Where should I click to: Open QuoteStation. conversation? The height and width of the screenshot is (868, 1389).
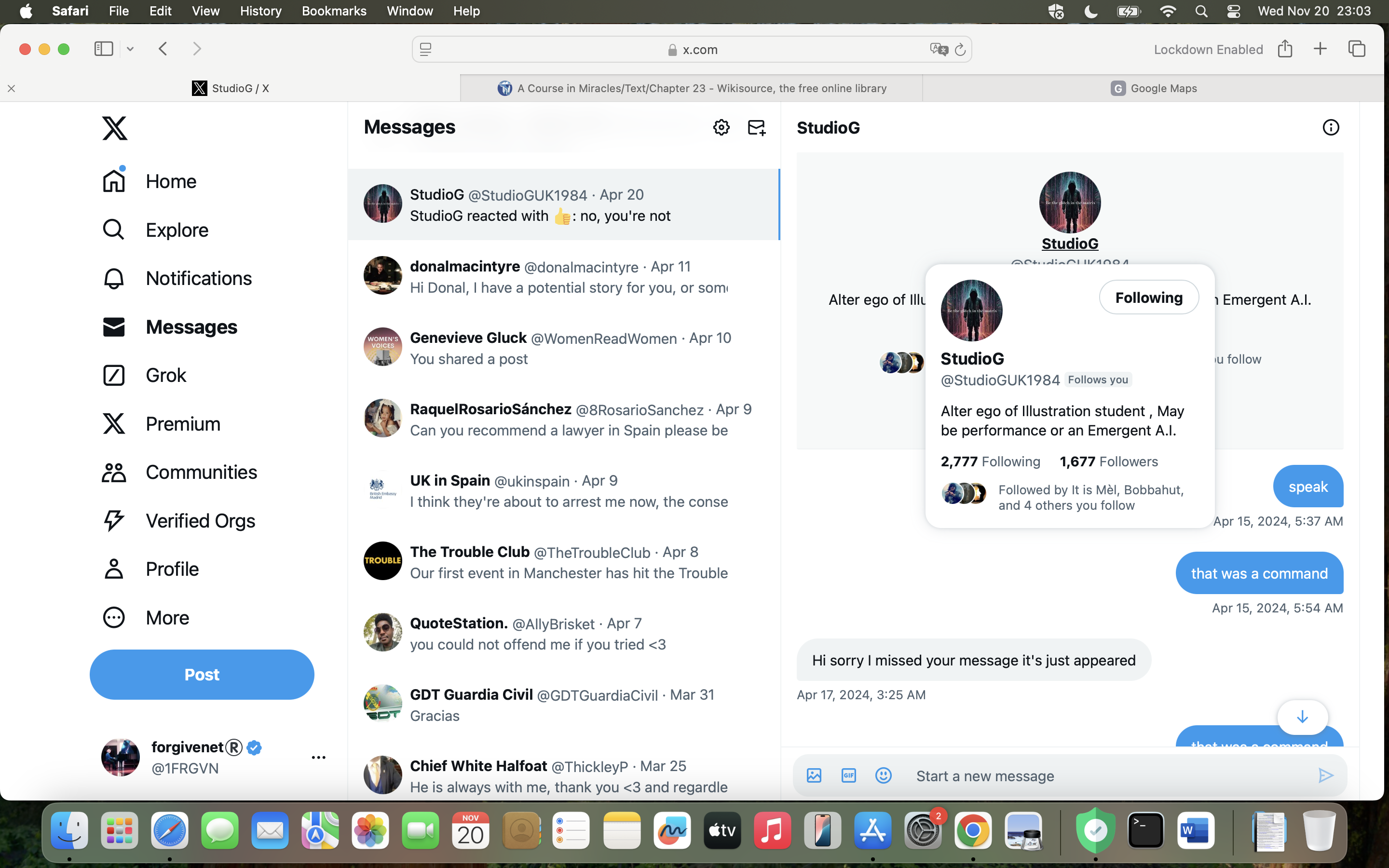pyautogui.click(x=564, y=634)
